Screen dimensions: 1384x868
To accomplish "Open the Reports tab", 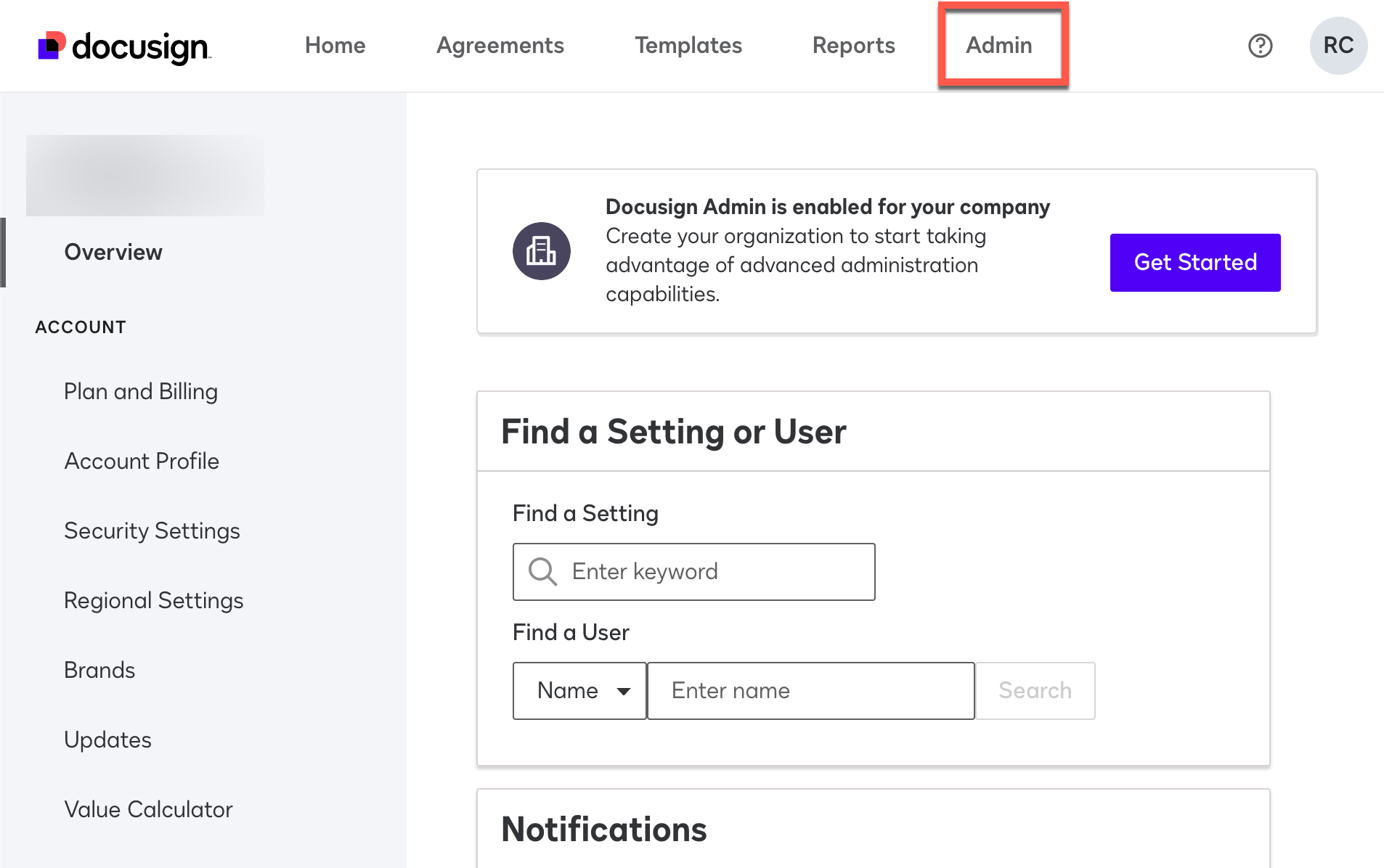I will click(x=853, y=46).
